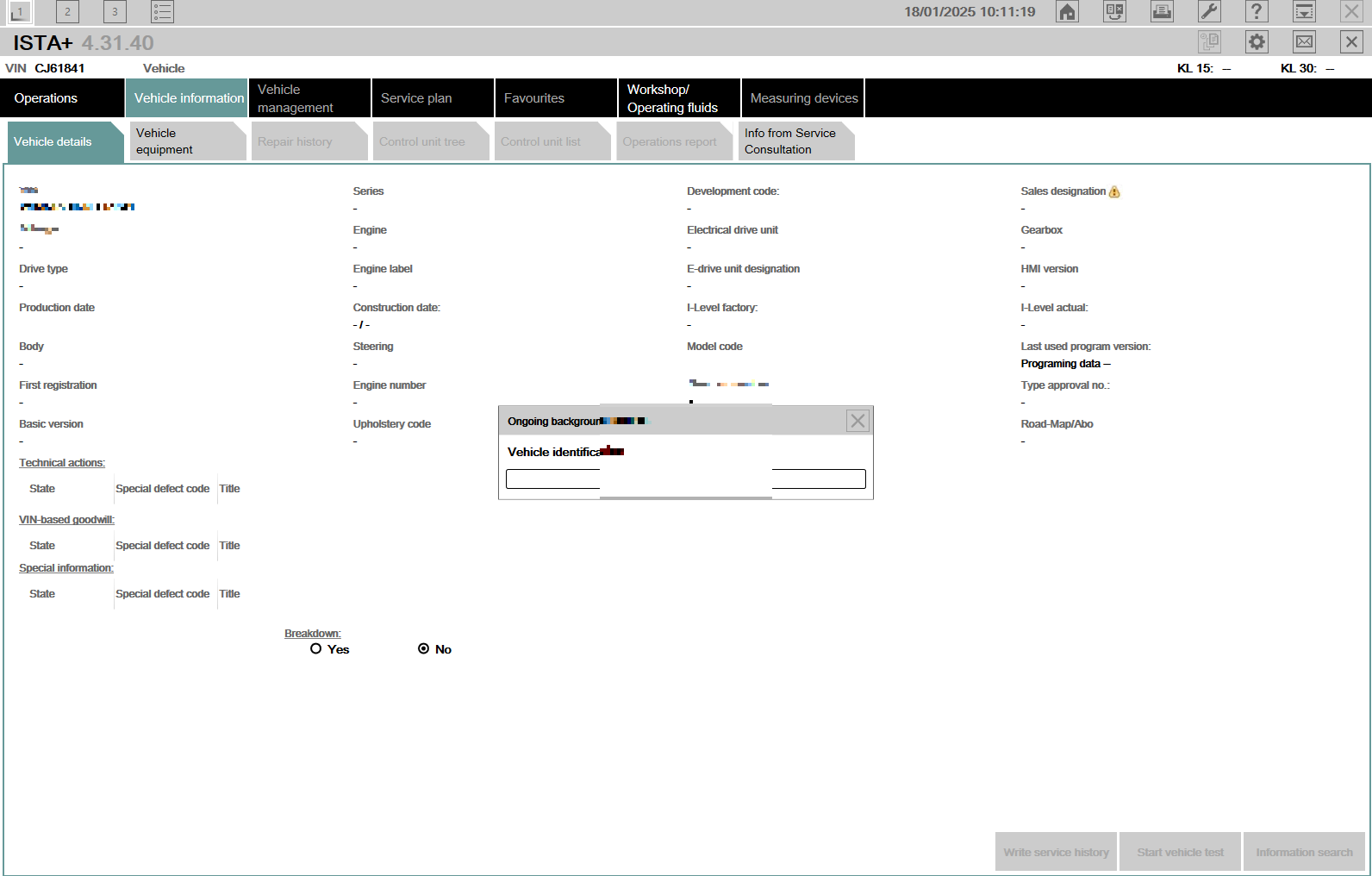Open the Repair history sub-tab
The height and width of the screenshot is (876, 1372).
[309, 141]
